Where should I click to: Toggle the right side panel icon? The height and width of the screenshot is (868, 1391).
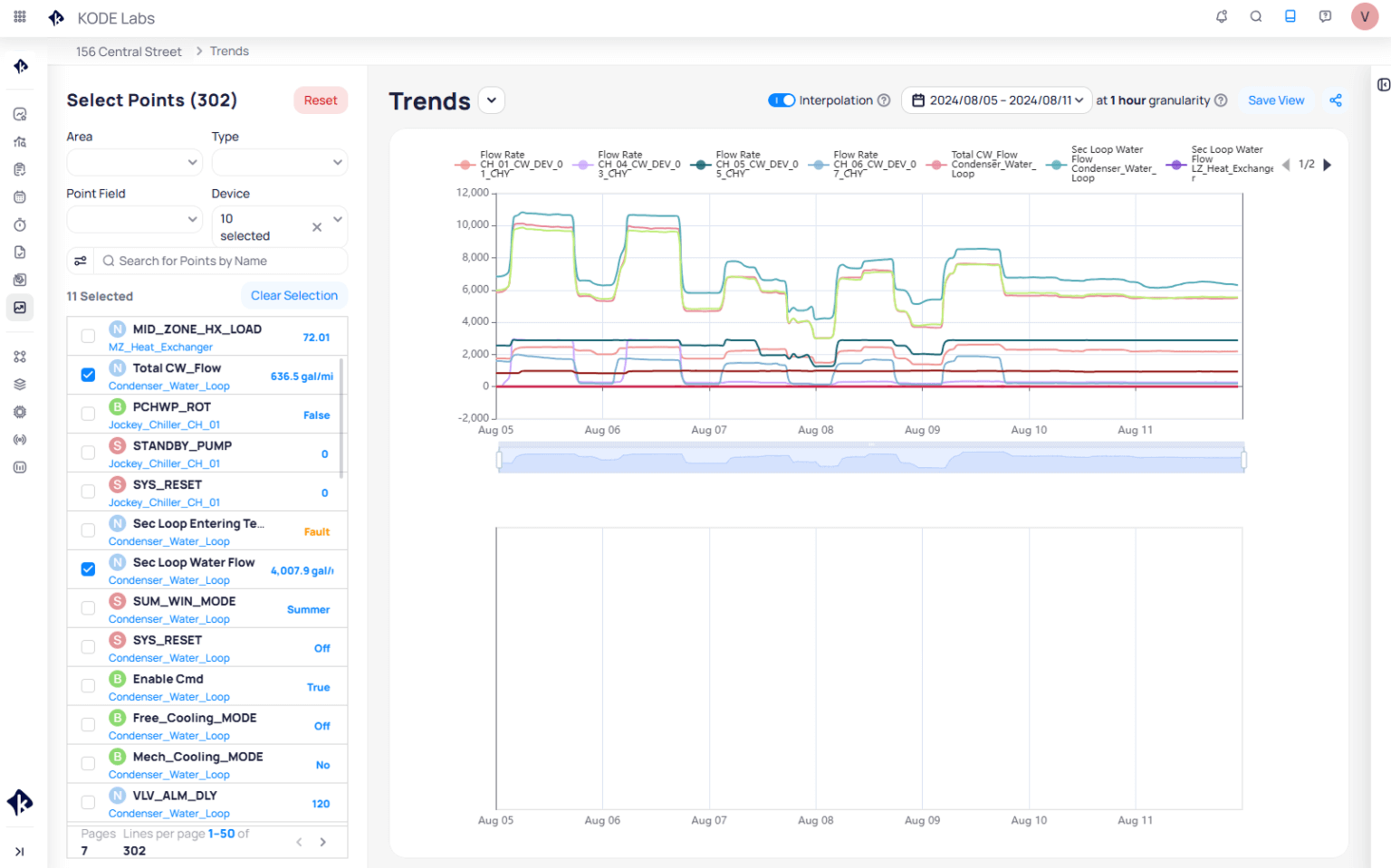point(1383,84)
